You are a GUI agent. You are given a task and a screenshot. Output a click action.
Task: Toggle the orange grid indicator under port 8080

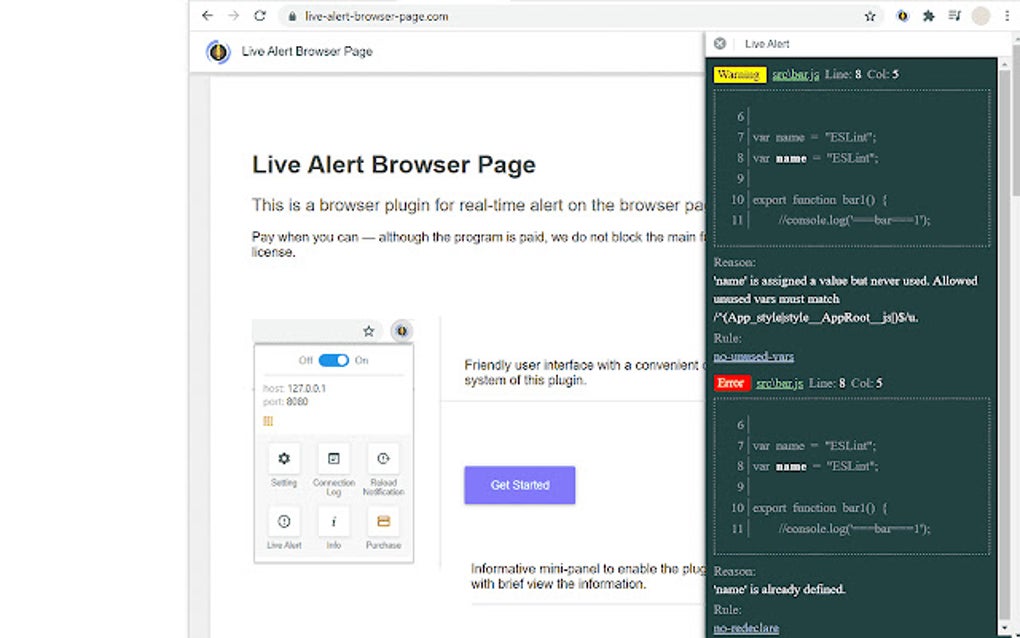point(267,422)
